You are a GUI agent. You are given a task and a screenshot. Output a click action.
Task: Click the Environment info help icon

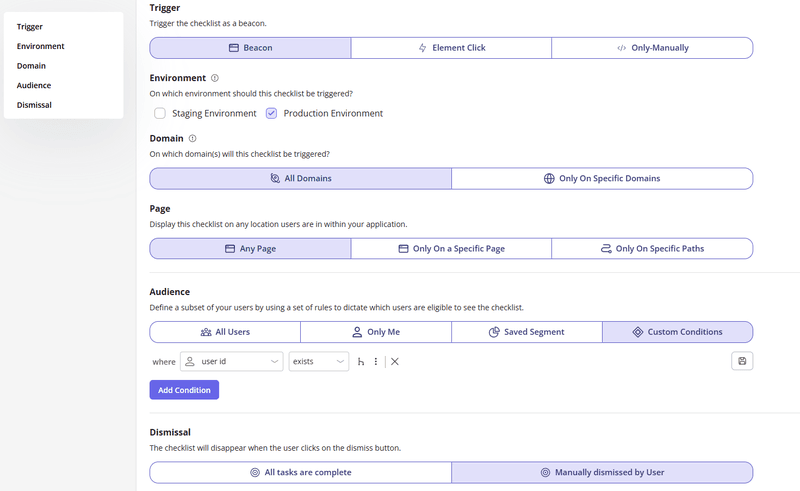pos(216,78)
